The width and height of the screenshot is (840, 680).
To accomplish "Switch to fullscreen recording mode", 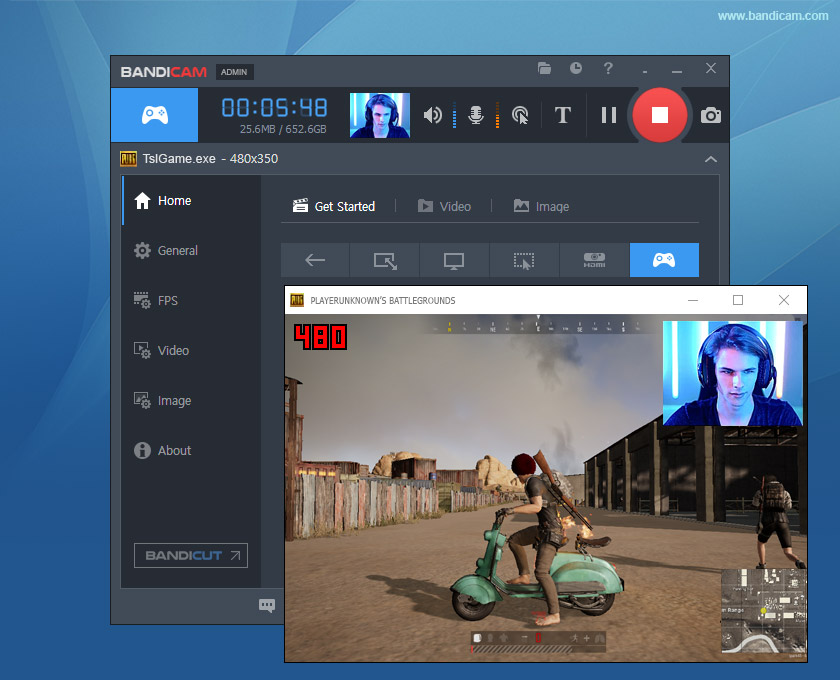I will click(x=454, y=260).
